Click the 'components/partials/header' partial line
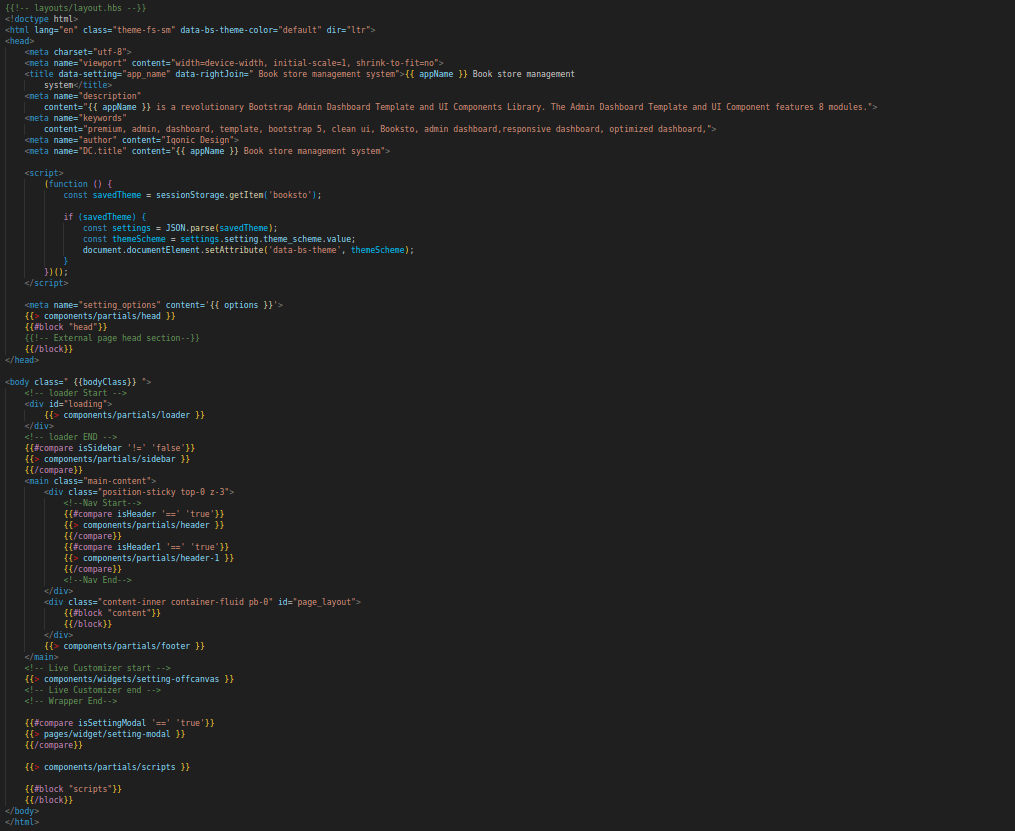The height and width of the screenshot is (831, 1015). click(x=144, y=525)
